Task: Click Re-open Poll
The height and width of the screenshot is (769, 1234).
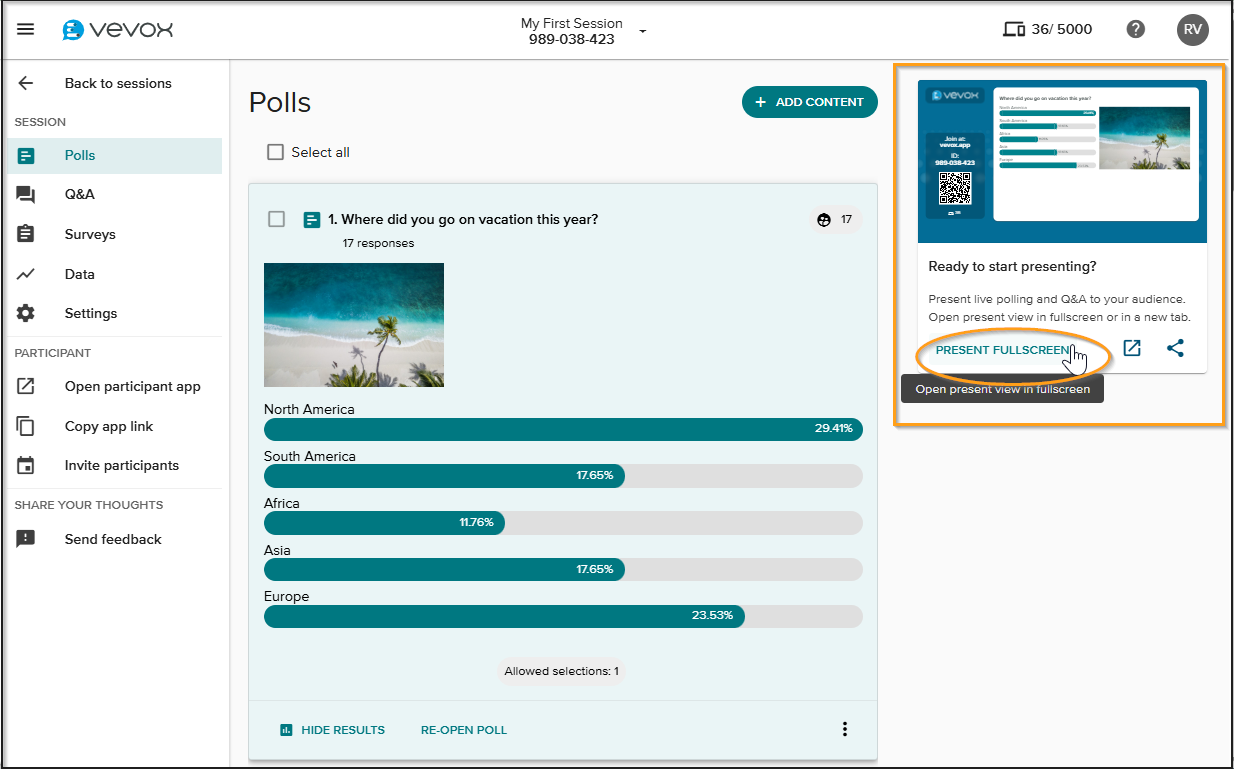Action: 463,730
